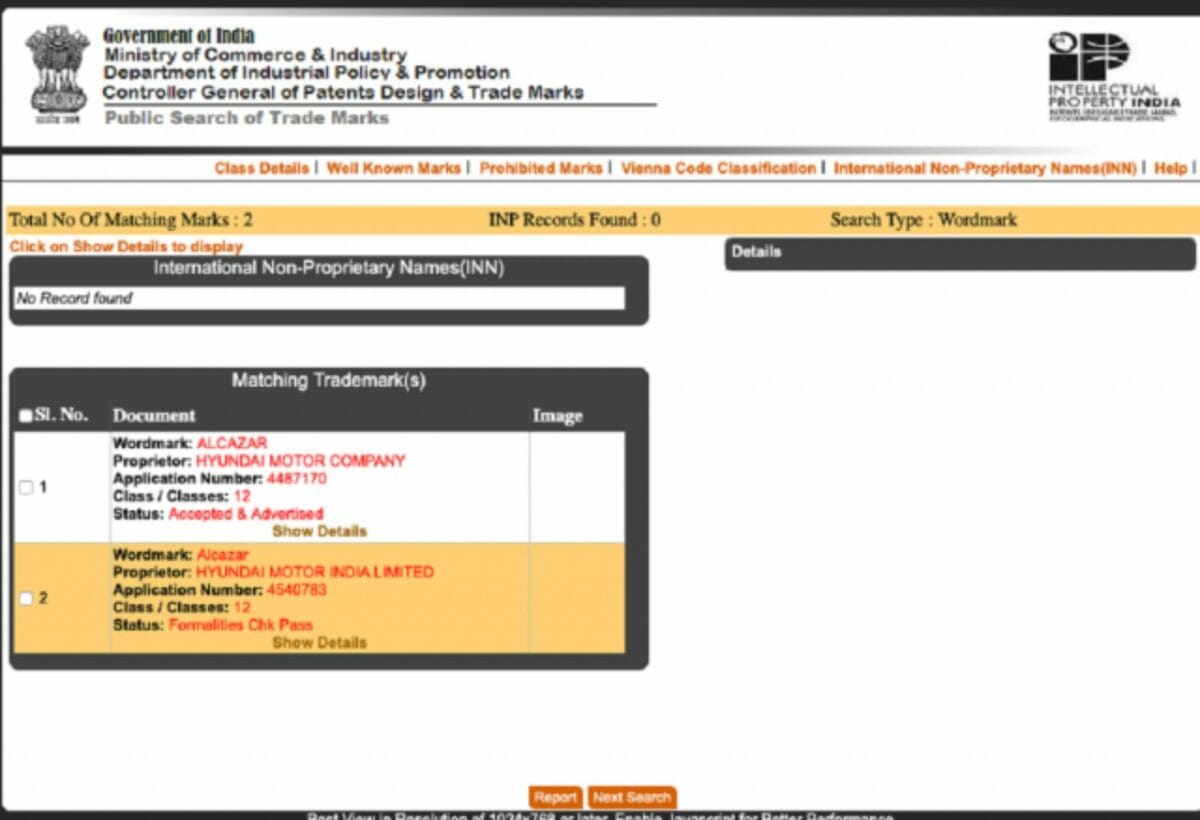Open Vienna Code Classification link

718,168
